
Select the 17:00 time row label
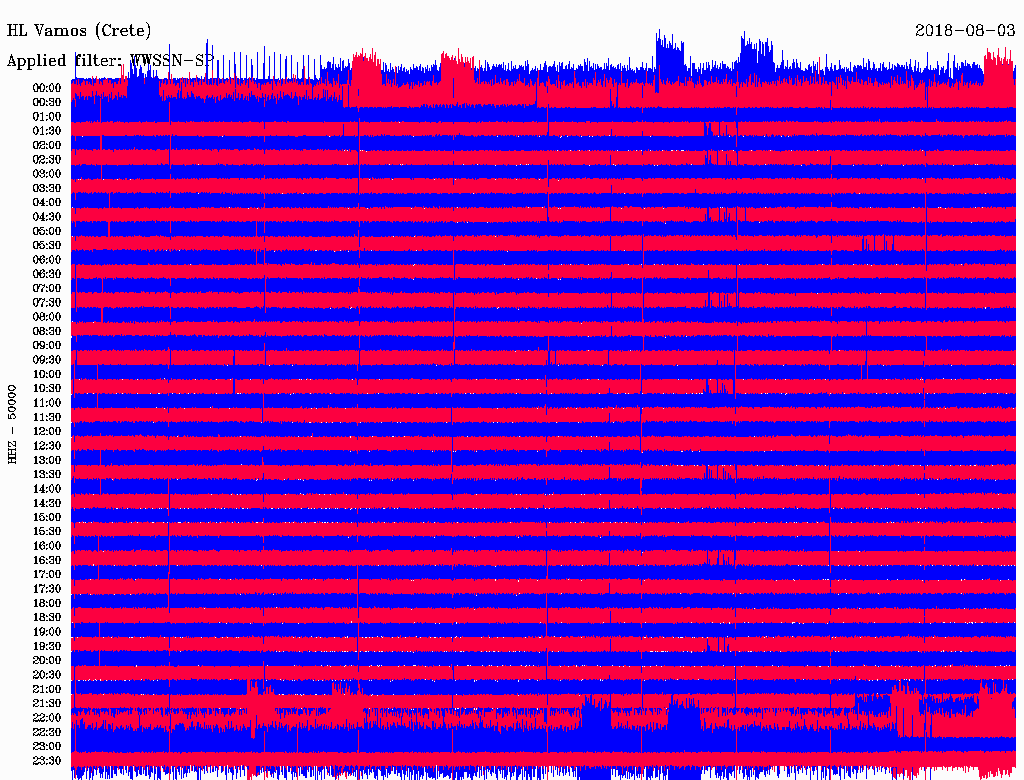(x=47, y=574)
